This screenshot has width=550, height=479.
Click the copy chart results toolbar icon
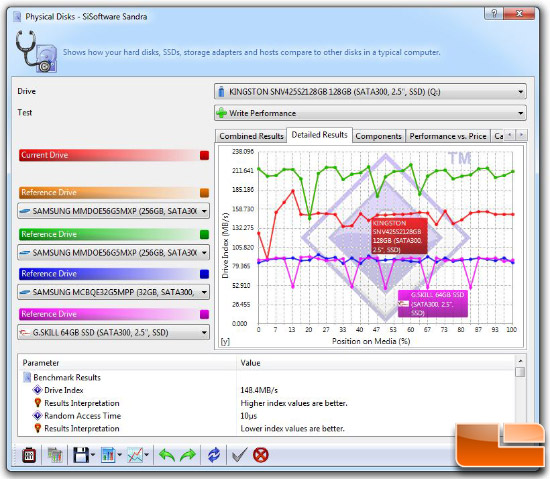click(55, 455)
